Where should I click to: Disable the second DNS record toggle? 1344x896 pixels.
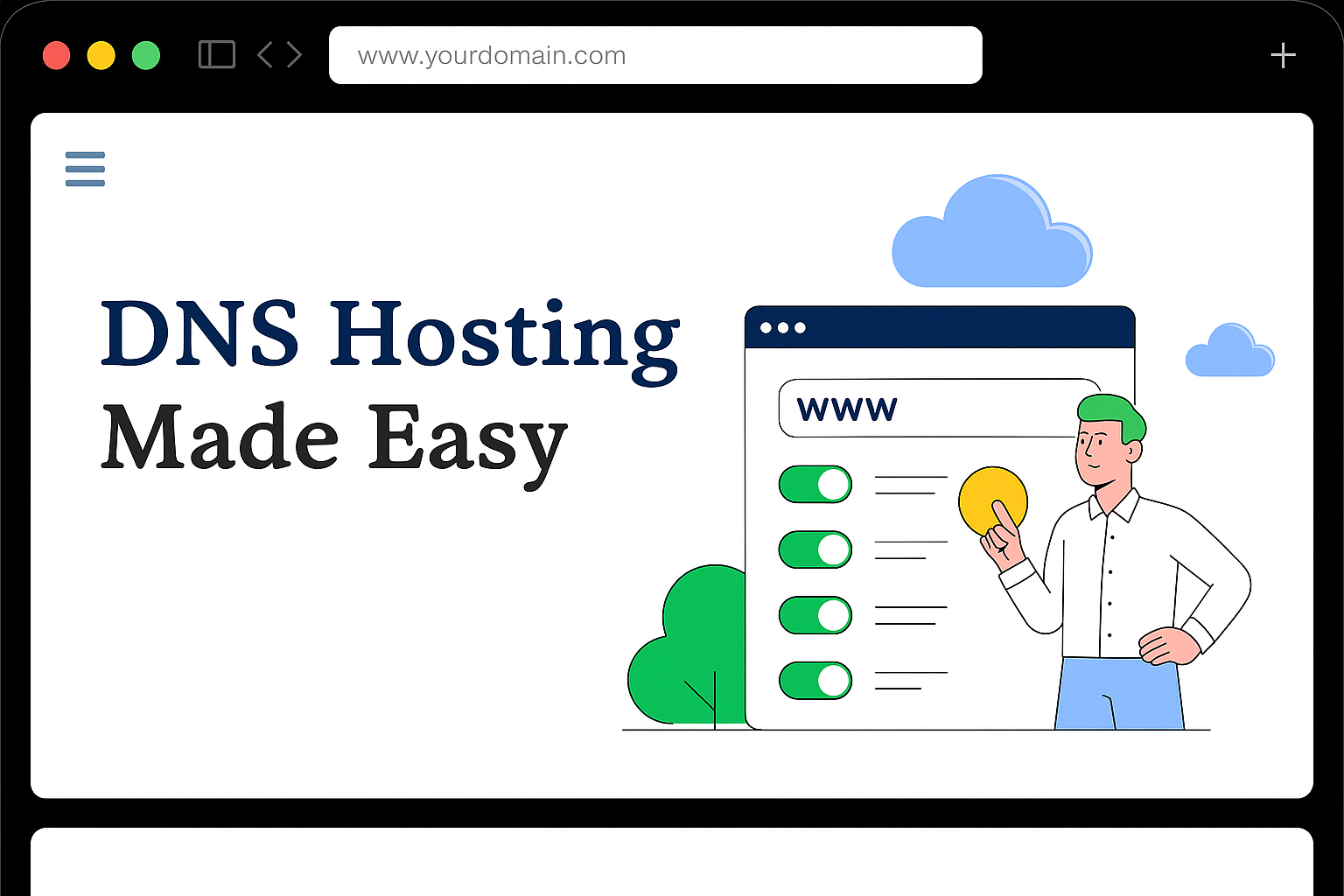(x=815, y=550)
